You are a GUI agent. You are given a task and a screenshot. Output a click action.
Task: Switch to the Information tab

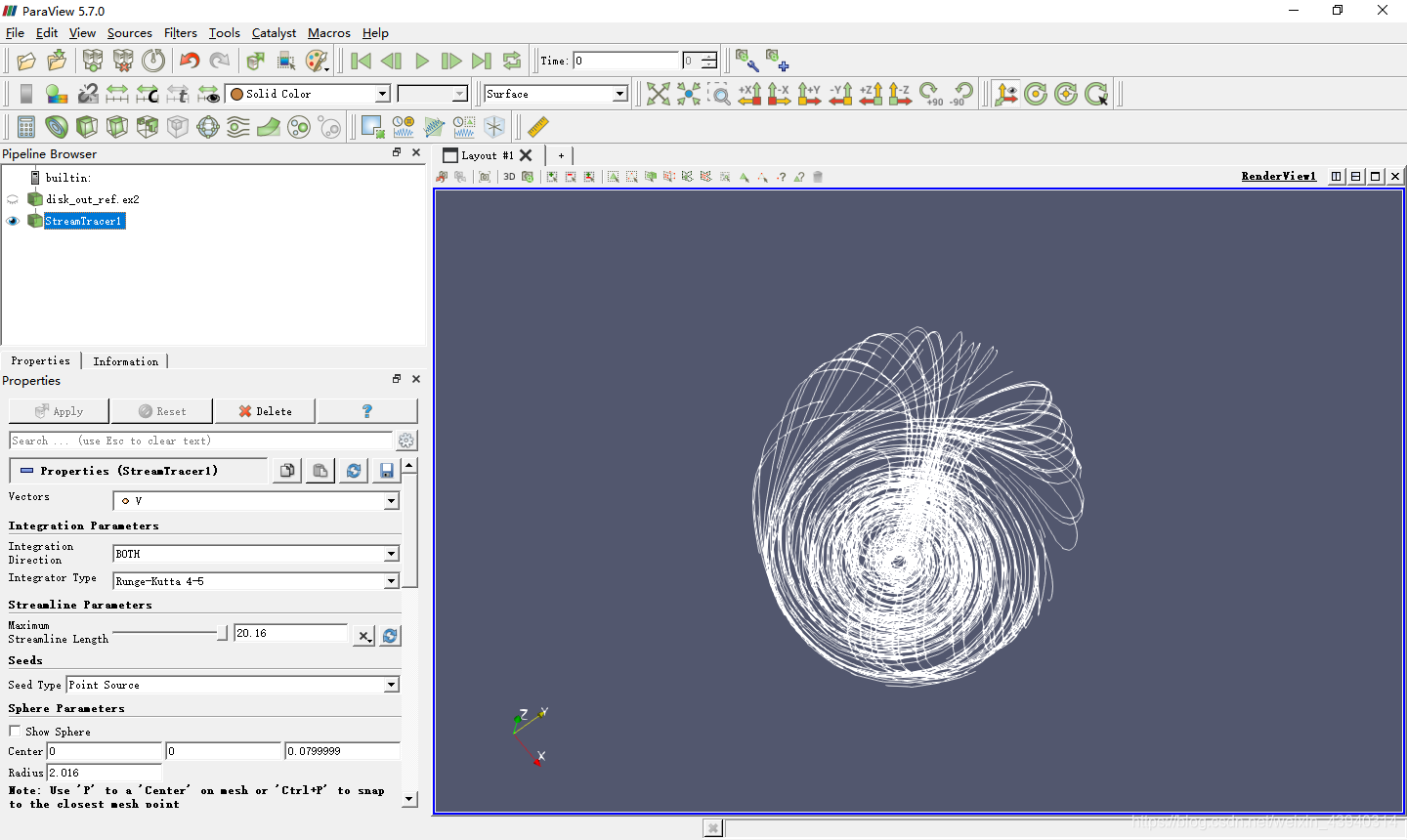coord(125,361)
